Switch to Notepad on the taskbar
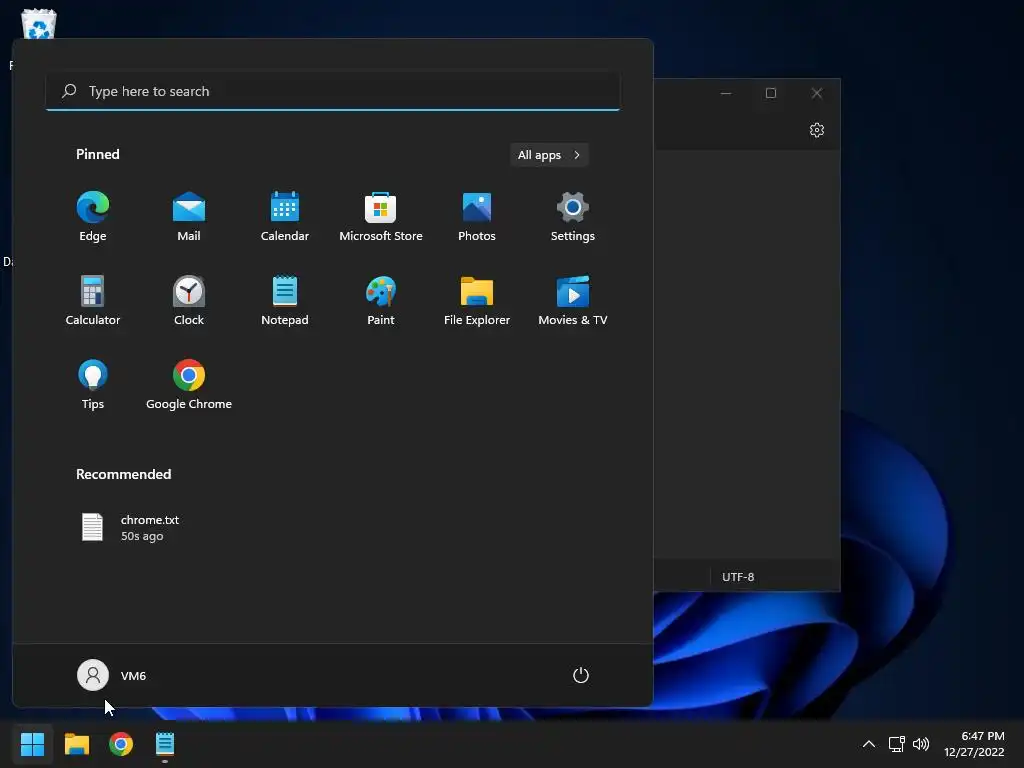Screen dimensions: 1024x768 (x=165, y=744)
